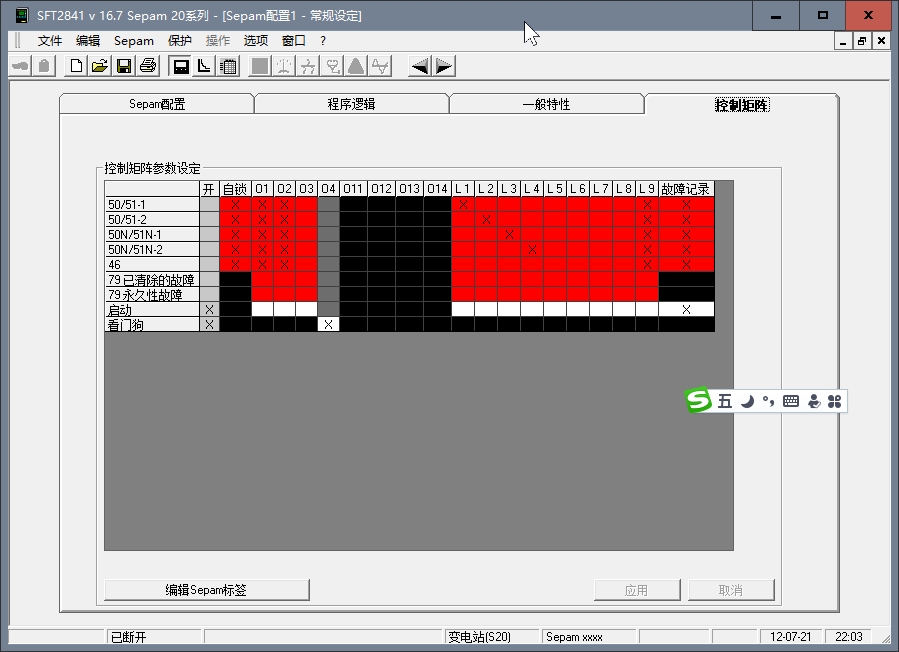Click the grayed clipboard paste icon
899x652 pixels.
click(x=44, y=67)
